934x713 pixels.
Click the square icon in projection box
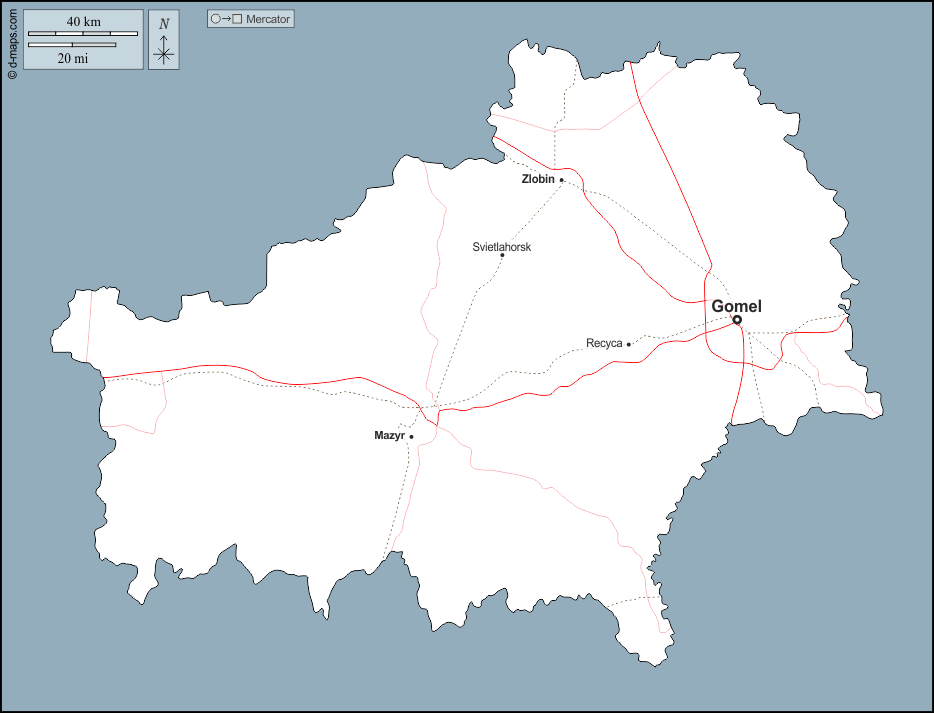pos(237,19)
